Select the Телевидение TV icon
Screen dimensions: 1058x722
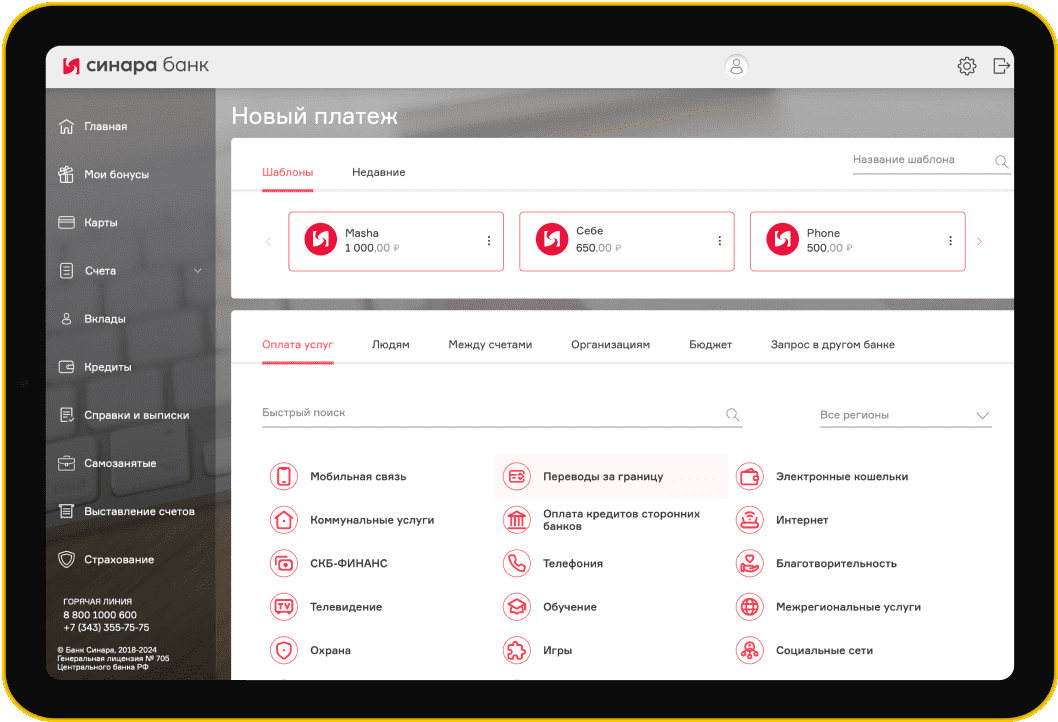(x=284, y=607)
